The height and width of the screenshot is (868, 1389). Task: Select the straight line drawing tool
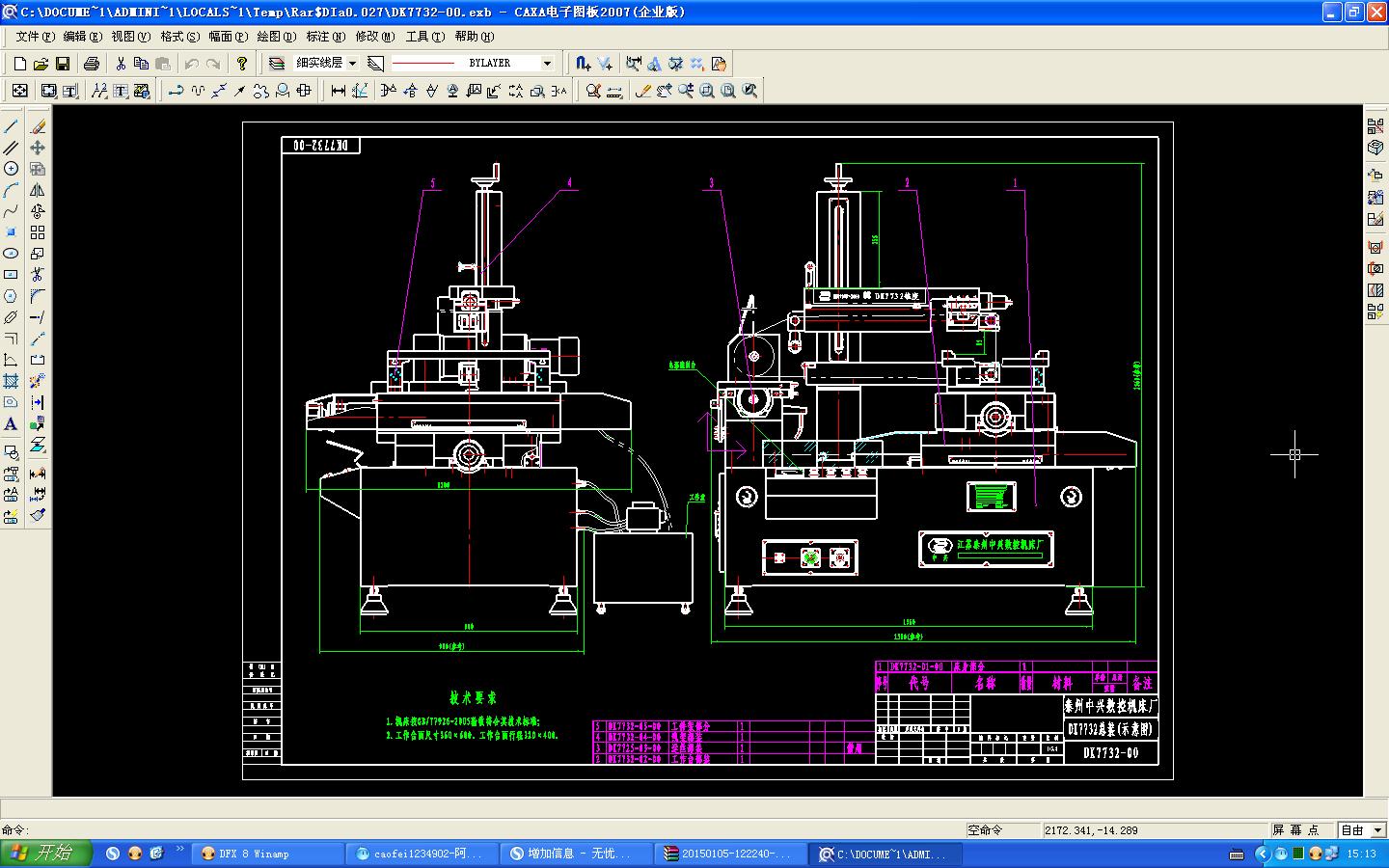tap(11, 126)
